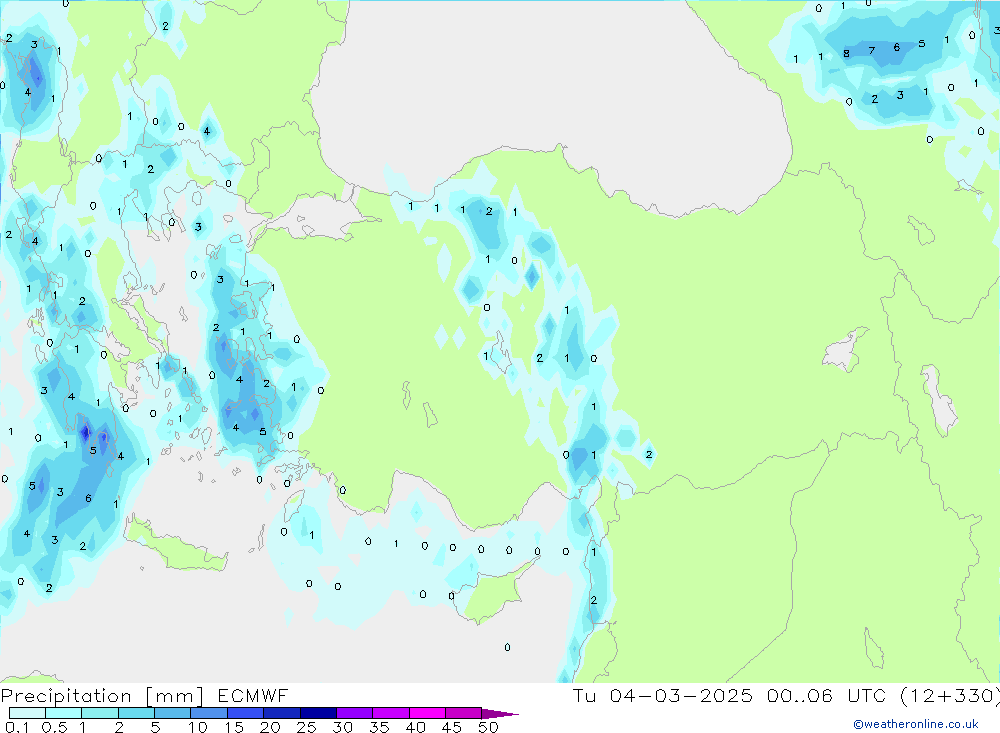Click the date 'Tu 04-03-2025'
The image size is (1000, 733).
(x=663, y=695)
